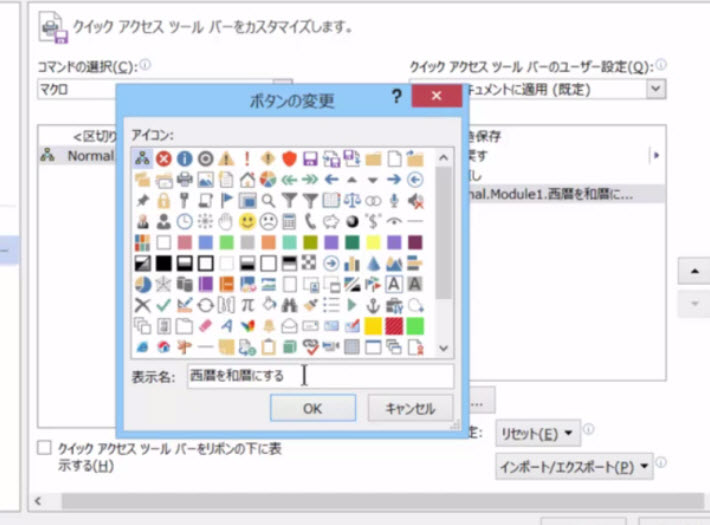Viewport: 710px width, 525px height.
Task: Pick the solid yellow color swatch icon
Action: 373,326
